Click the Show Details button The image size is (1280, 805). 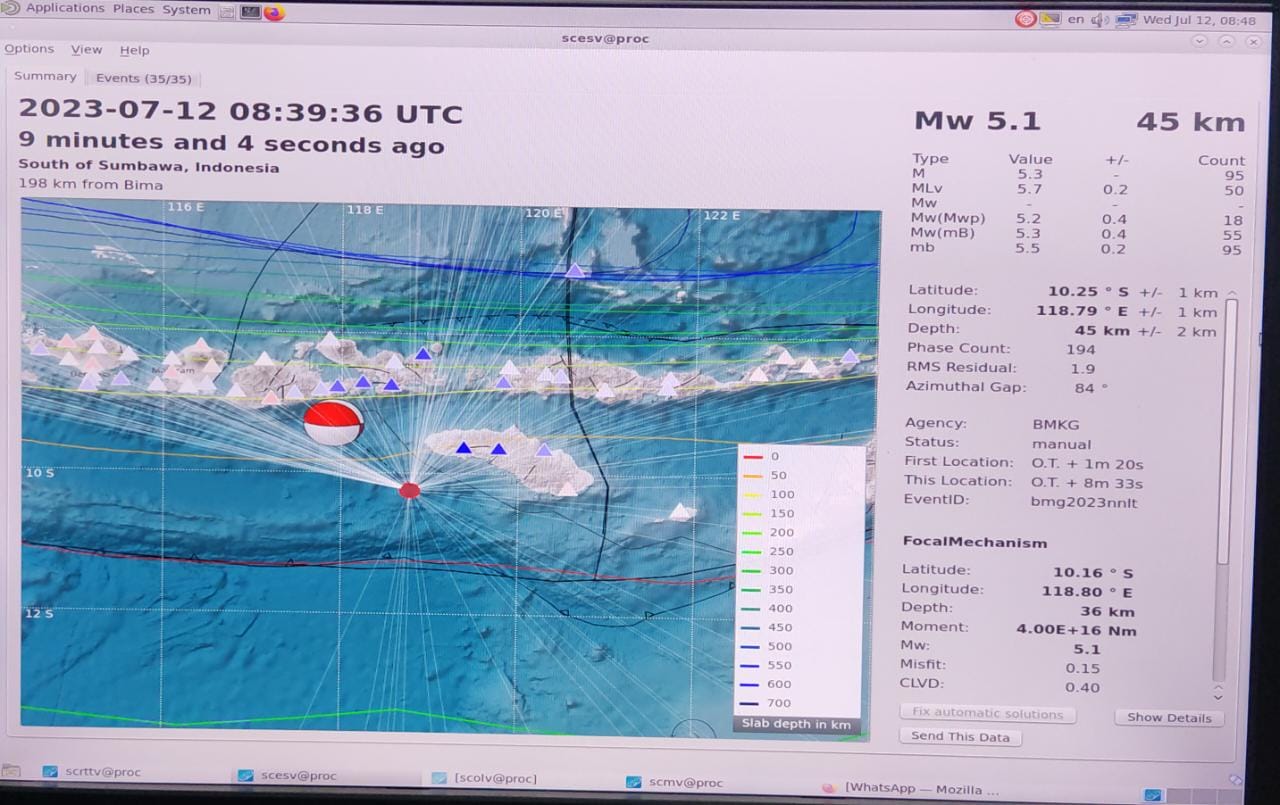click(x=1168, y=717)
